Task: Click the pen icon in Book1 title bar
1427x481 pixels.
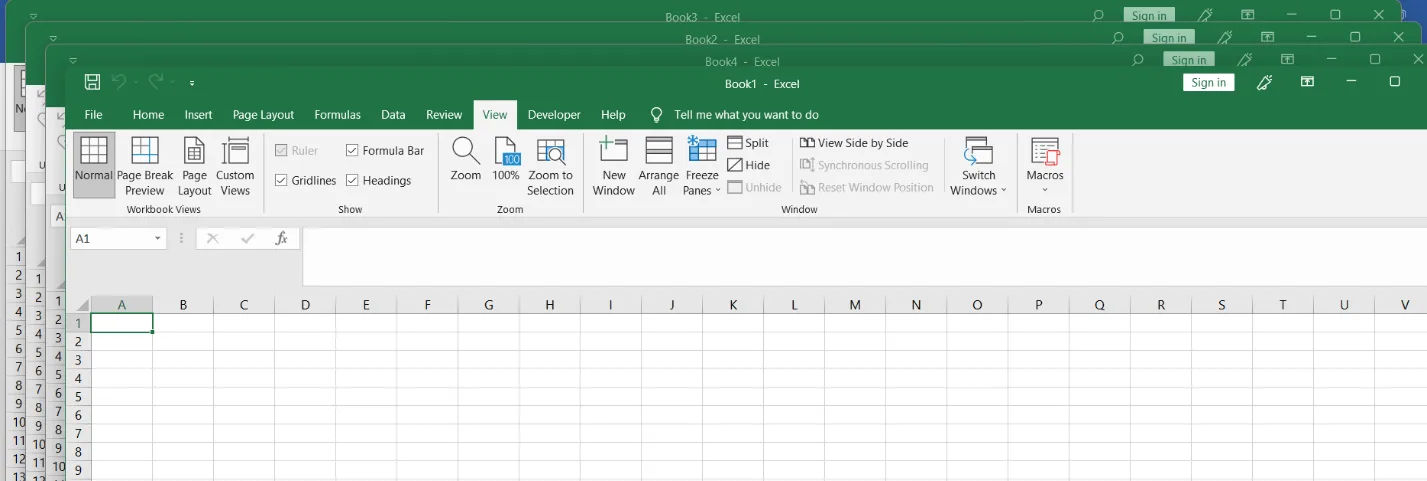Action: point(1264,83)
